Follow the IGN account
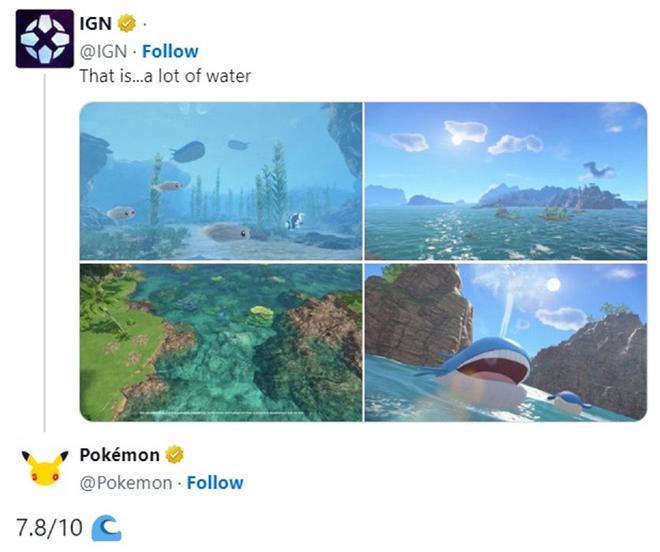This screenshot has width=660, height=552. [x=170, y=51]
